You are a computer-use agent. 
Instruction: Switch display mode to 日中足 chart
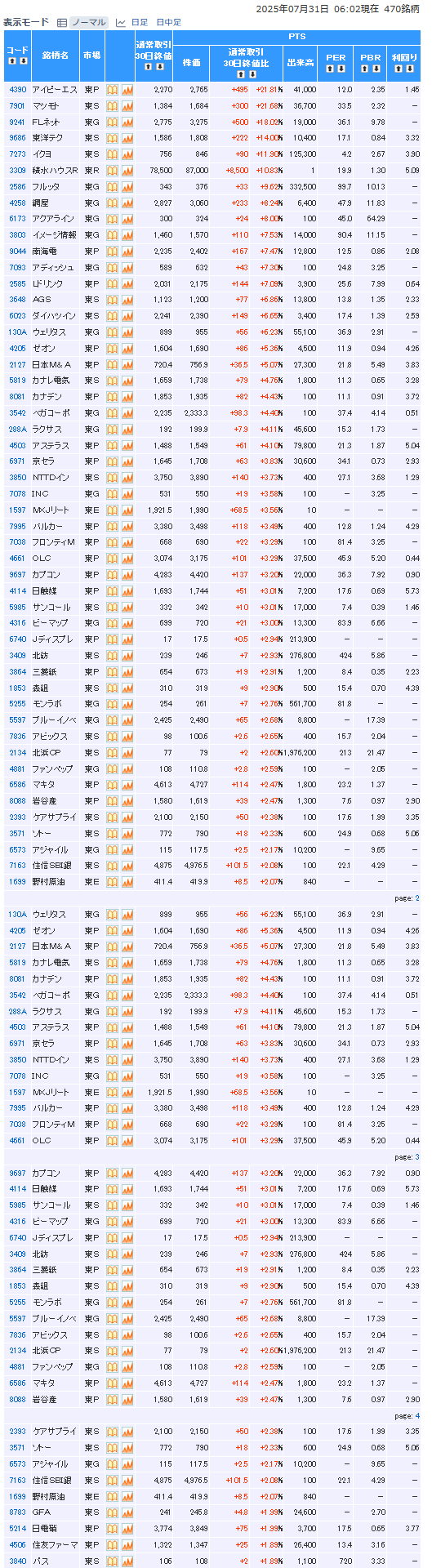(169, 22)
